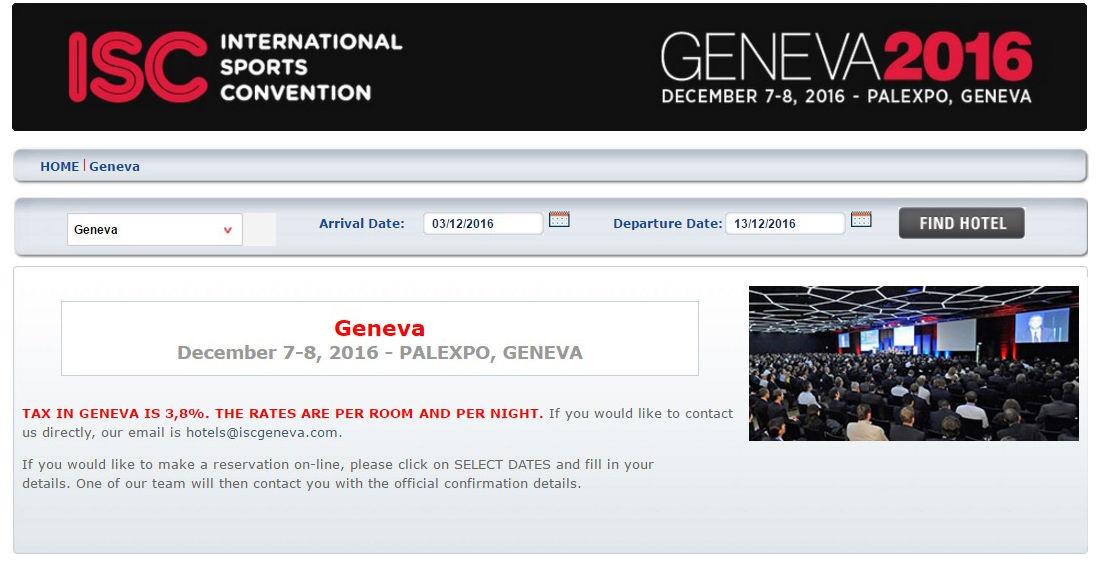Click the FIND HOTEL button
The height and width of the screenshot is (565, 1100).
point(962,223)
